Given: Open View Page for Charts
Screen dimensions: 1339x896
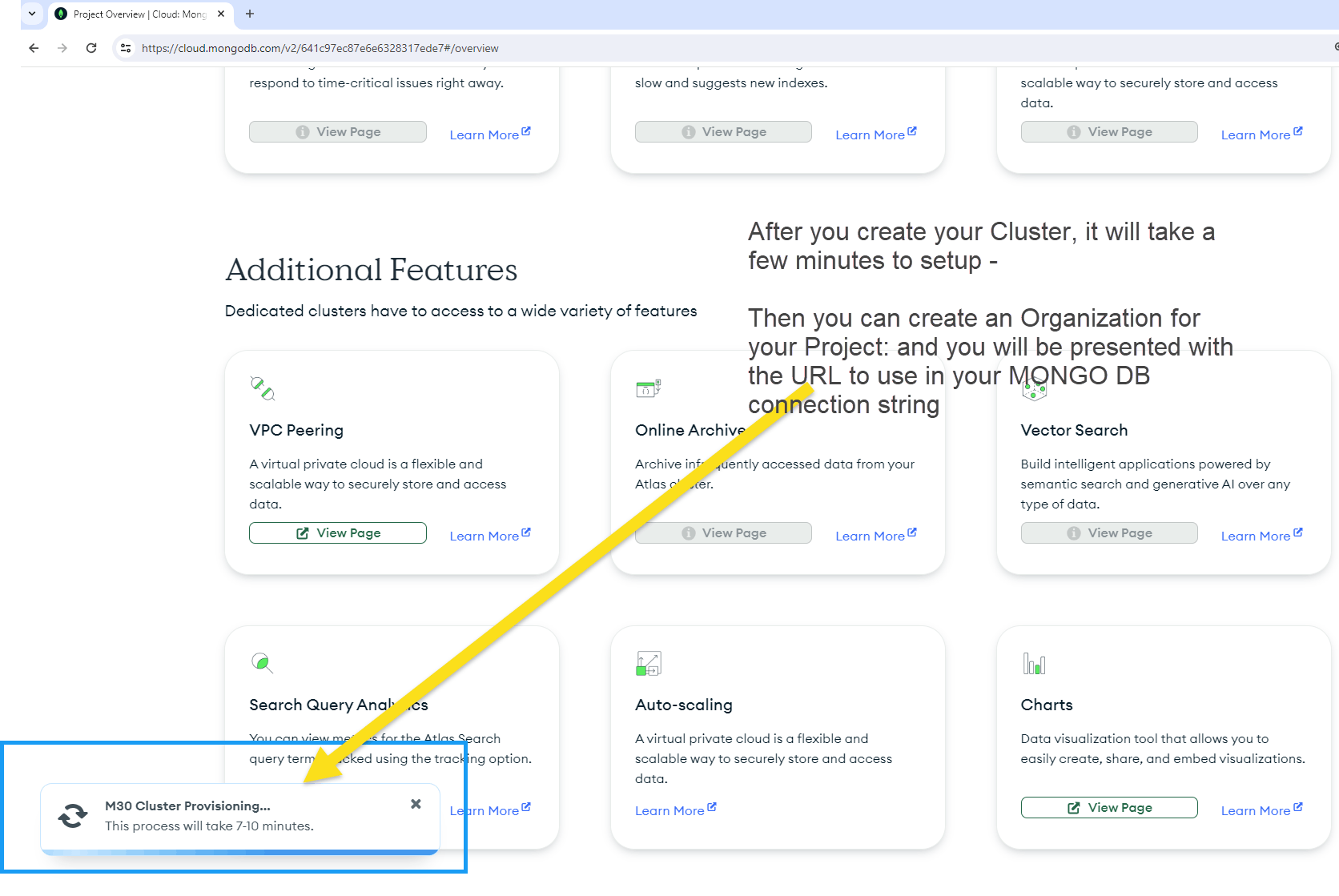Looking at the screenshot, I should (1109, 808).
